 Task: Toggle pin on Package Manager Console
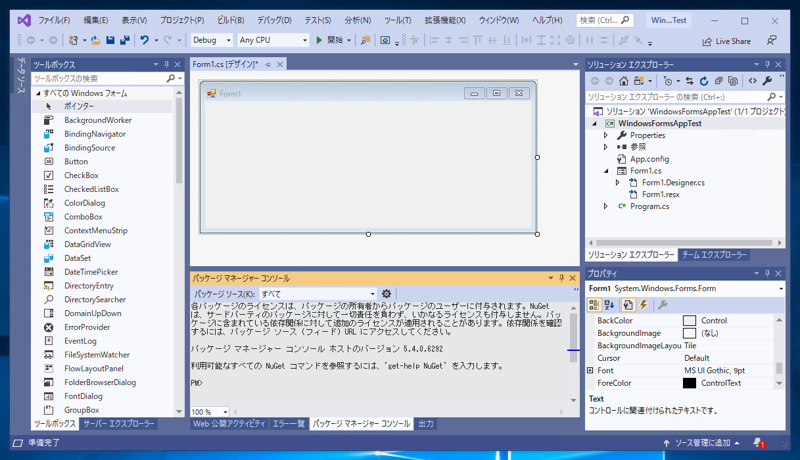[561, 278]
